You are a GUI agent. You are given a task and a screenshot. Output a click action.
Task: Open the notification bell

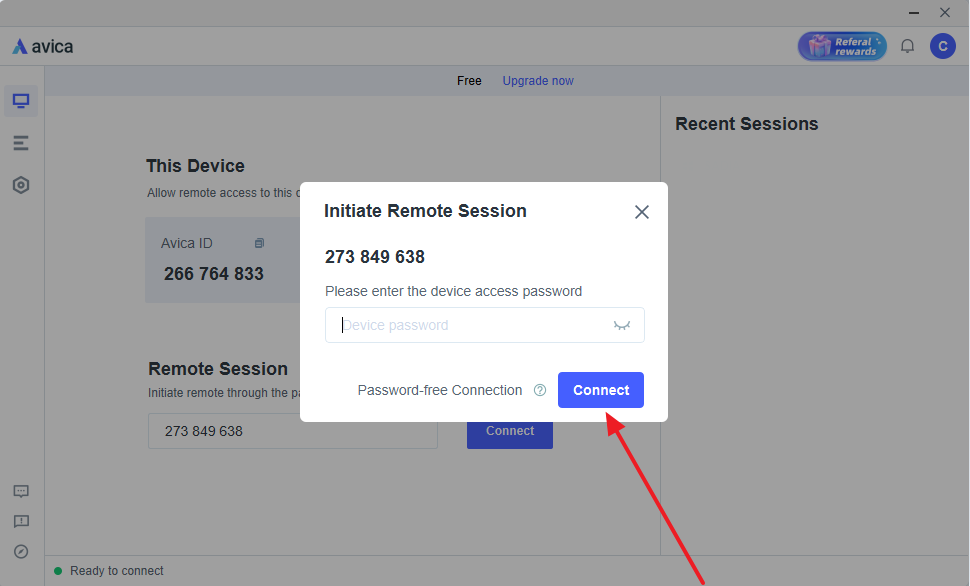pos(907,46)
